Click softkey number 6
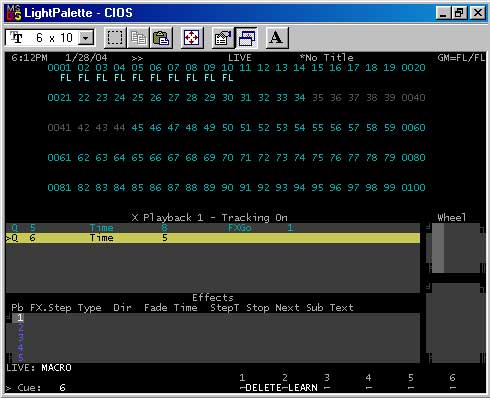The width and height of the screenshot is (490, 398). (x=452, y=378)
